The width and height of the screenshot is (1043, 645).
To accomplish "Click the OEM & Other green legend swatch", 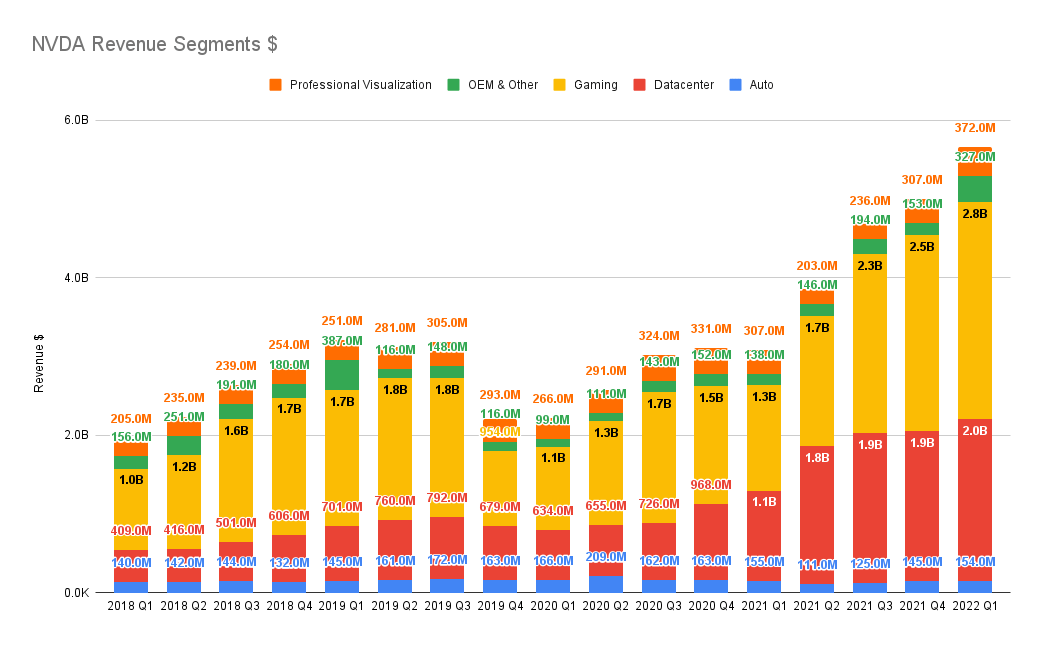I will click(454, 84).
